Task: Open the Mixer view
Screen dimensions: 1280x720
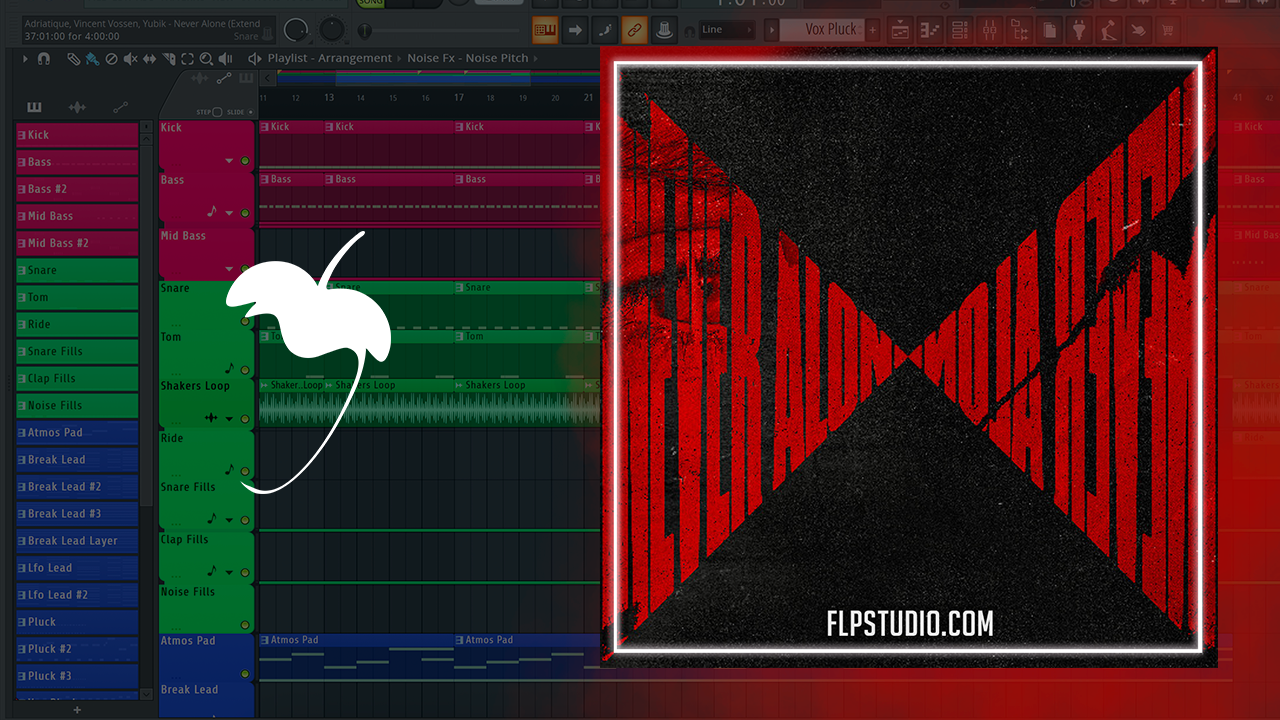Action: (x=987, y=30)
